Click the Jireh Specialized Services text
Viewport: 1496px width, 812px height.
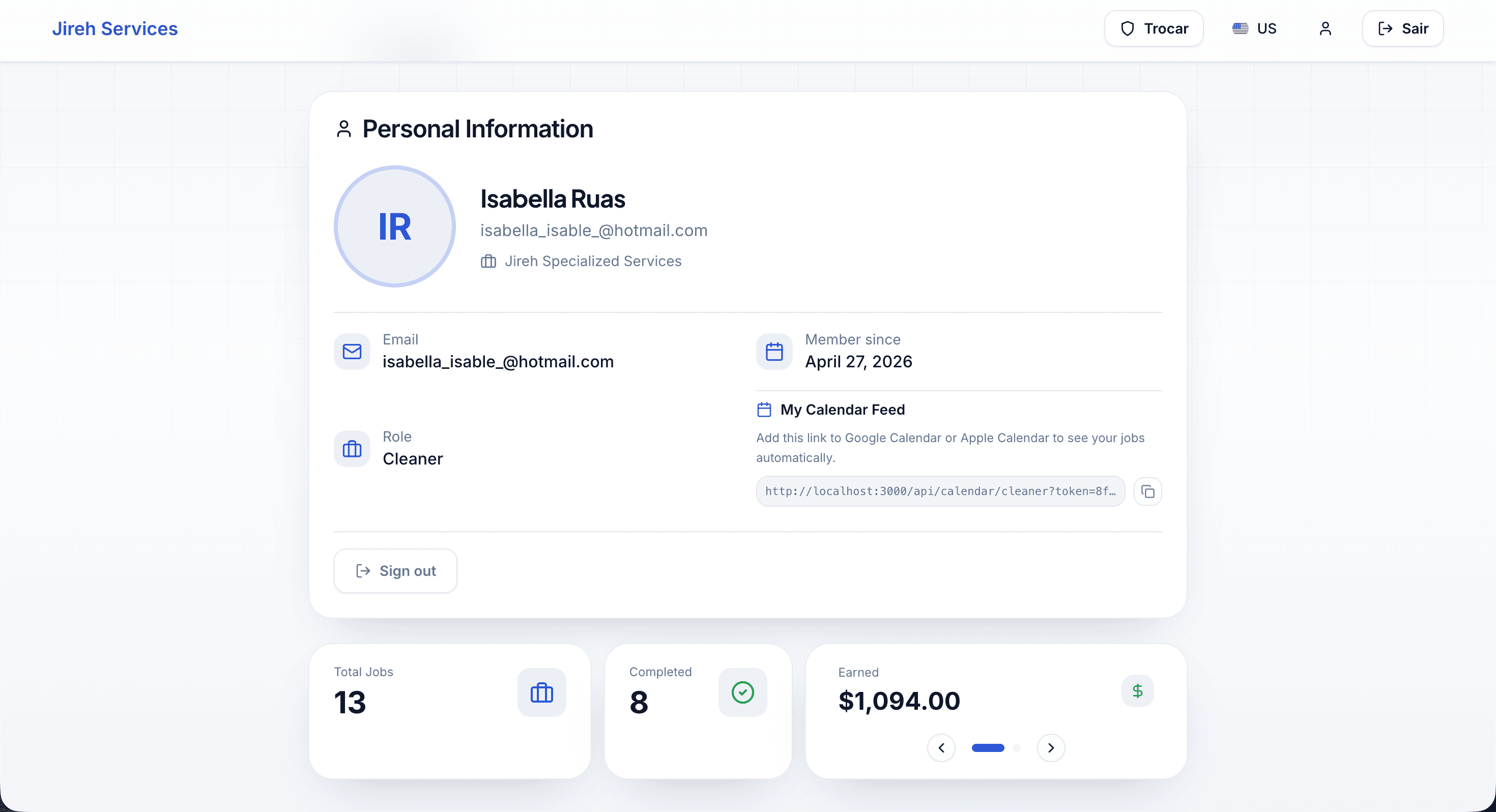pyautogui.click(x=593, y=262)
